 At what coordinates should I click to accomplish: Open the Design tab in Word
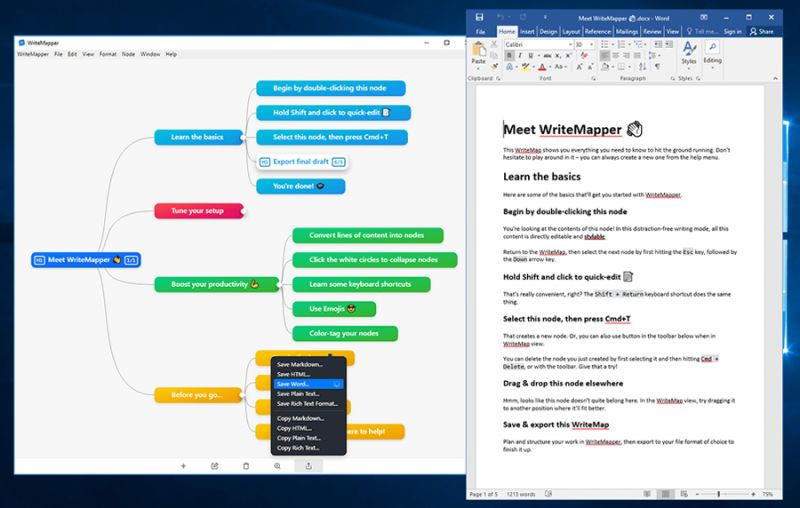tap(548, 32)
